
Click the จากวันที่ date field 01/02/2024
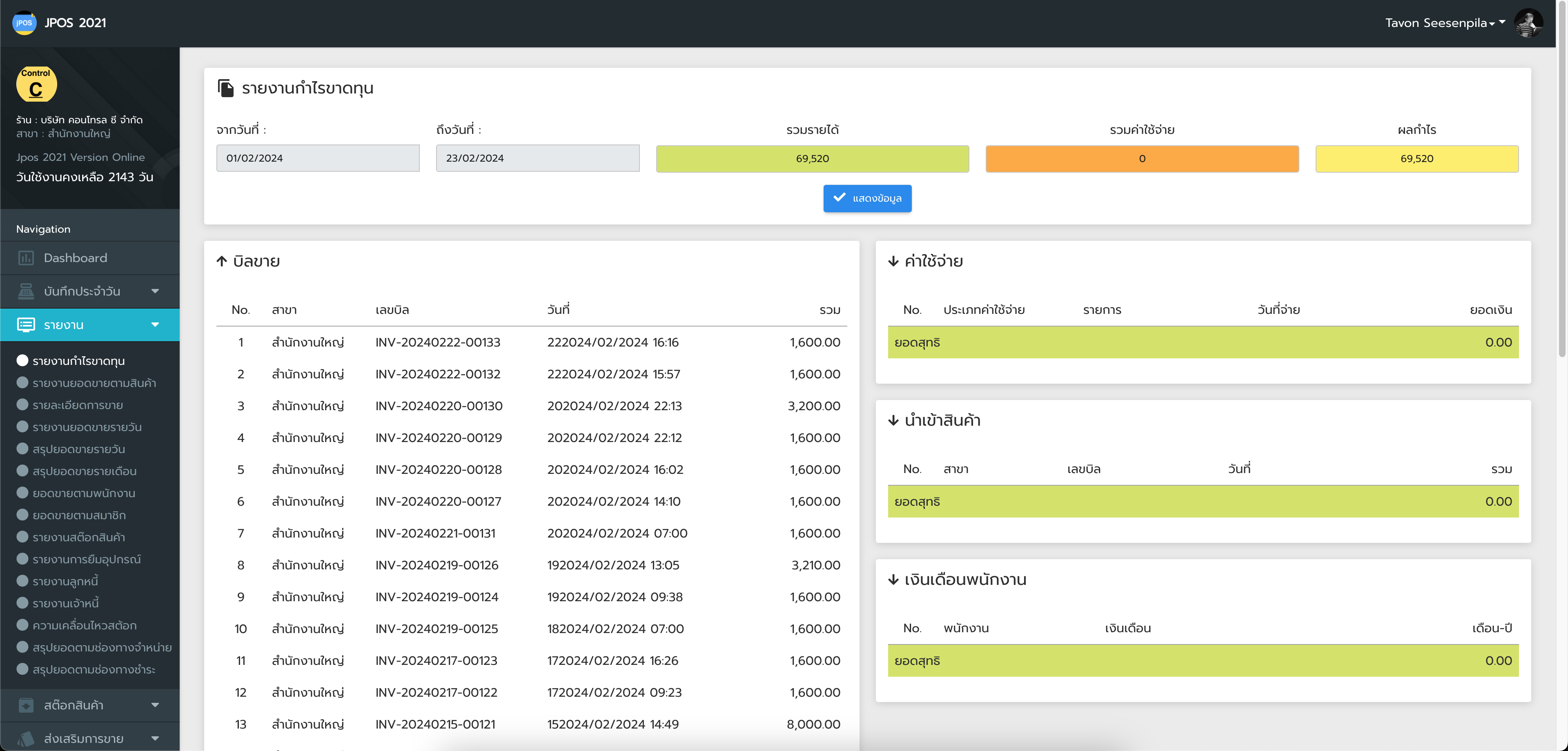point(318,158)
